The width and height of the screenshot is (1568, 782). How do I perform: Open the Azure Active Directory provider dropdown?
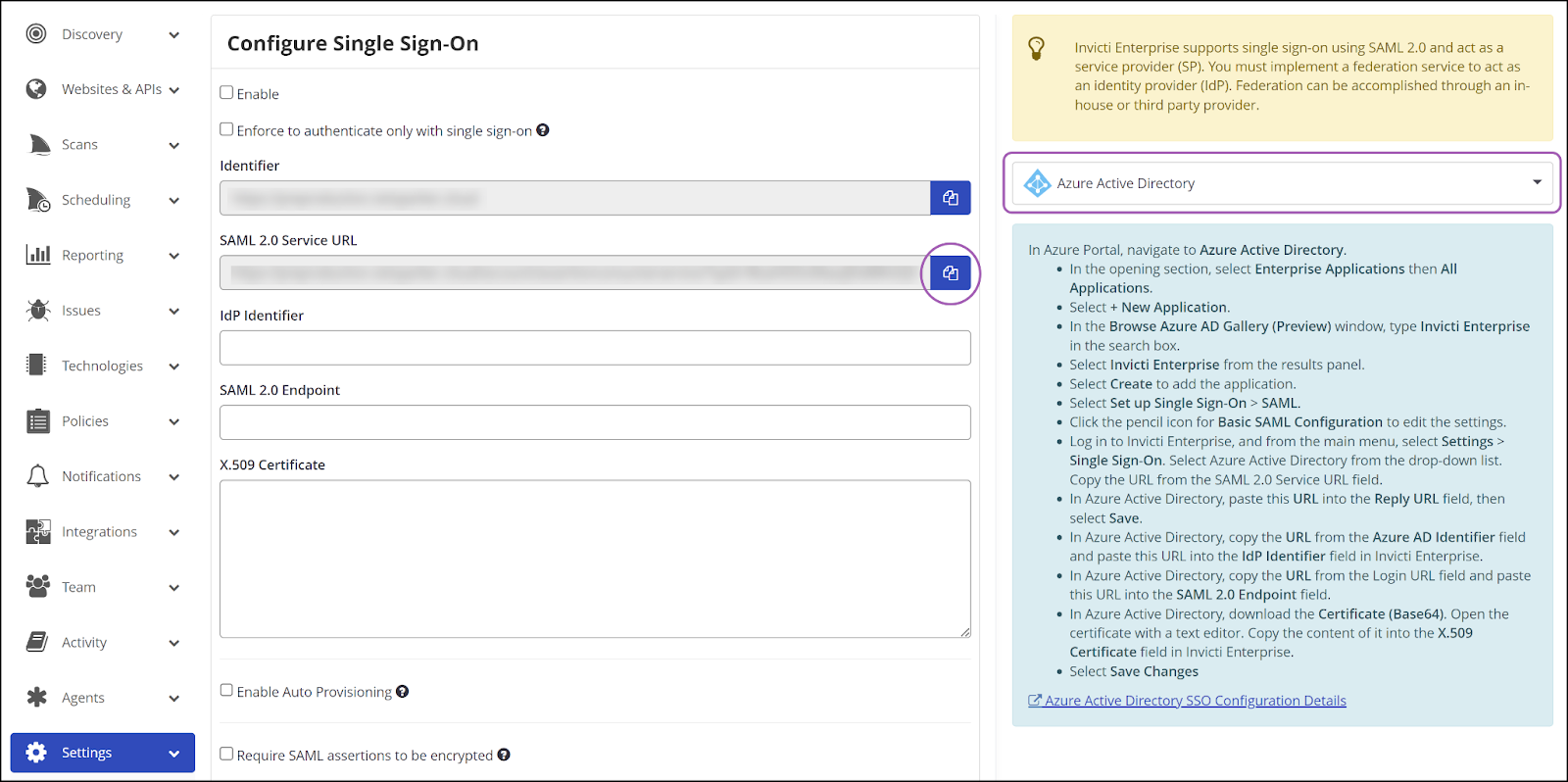pyautogui.click(x=1283, y=183)
